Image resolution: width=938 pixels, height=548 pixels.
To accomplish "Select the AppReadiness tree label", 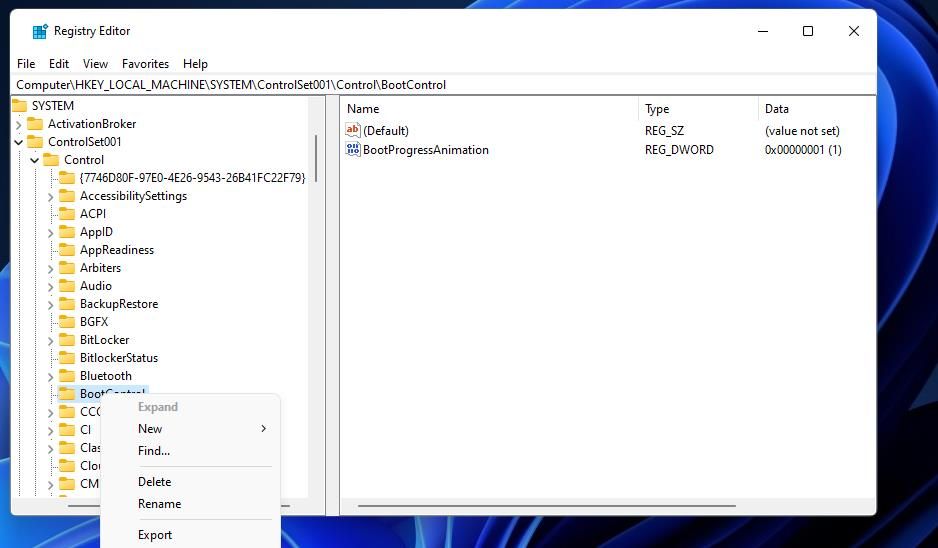I will click(117, 250).
